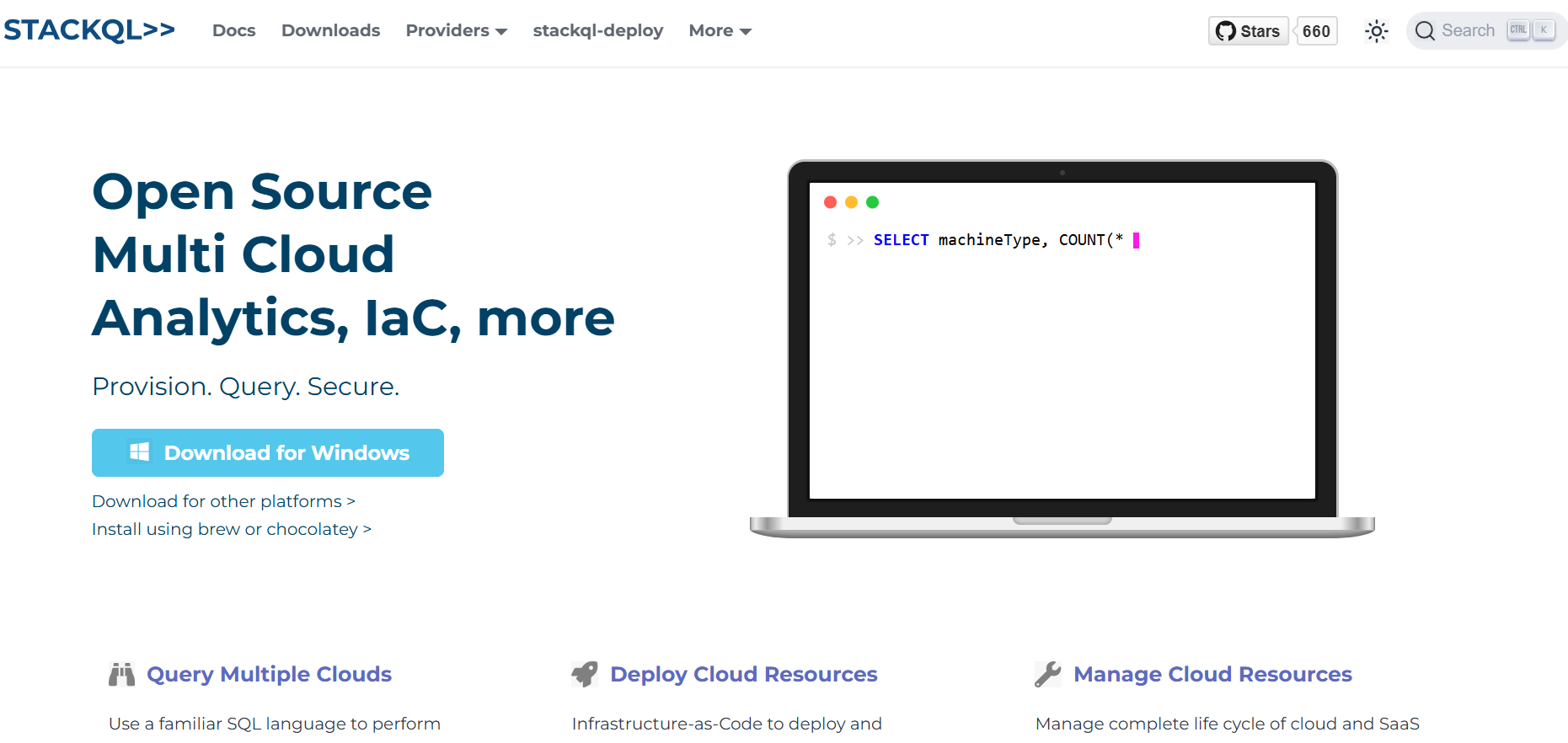Screen dimensions: 1568x743
Task: Click the K key hint badge
Action: [x=1544, y=29]
